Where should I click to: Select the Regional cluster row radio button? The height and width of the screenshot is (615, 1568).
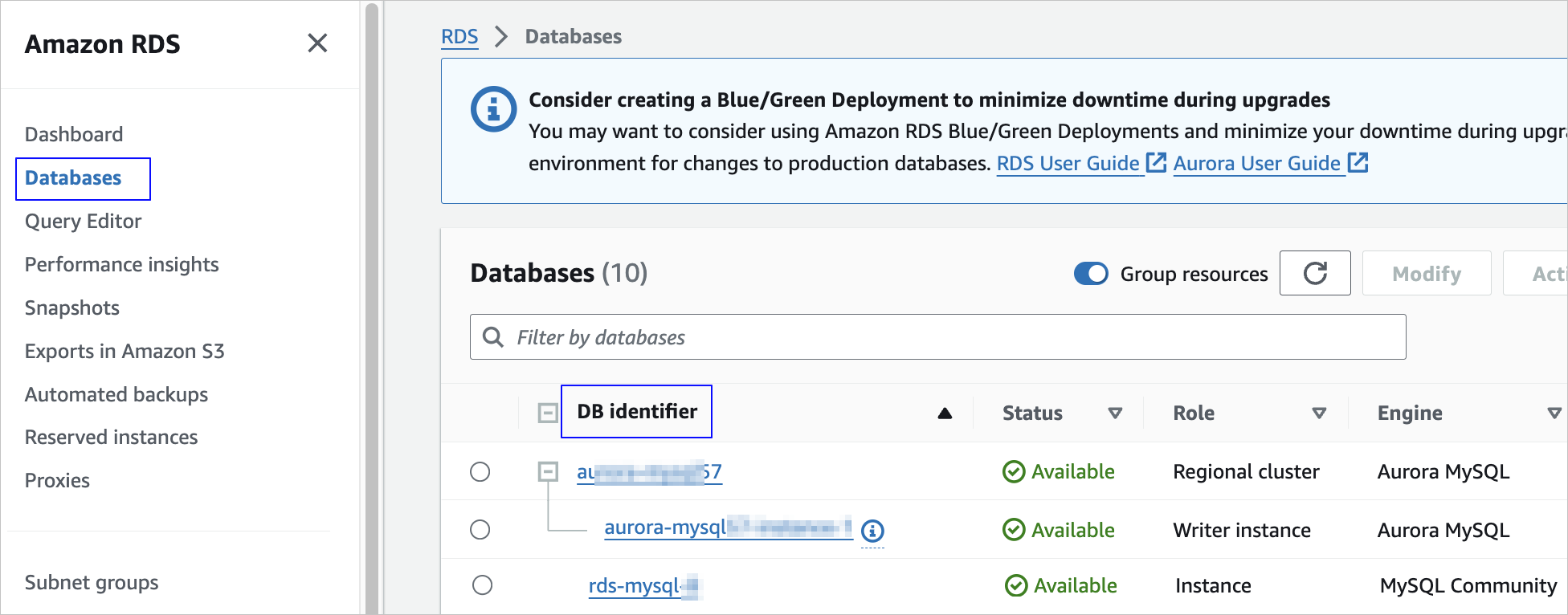pos(480,472)
